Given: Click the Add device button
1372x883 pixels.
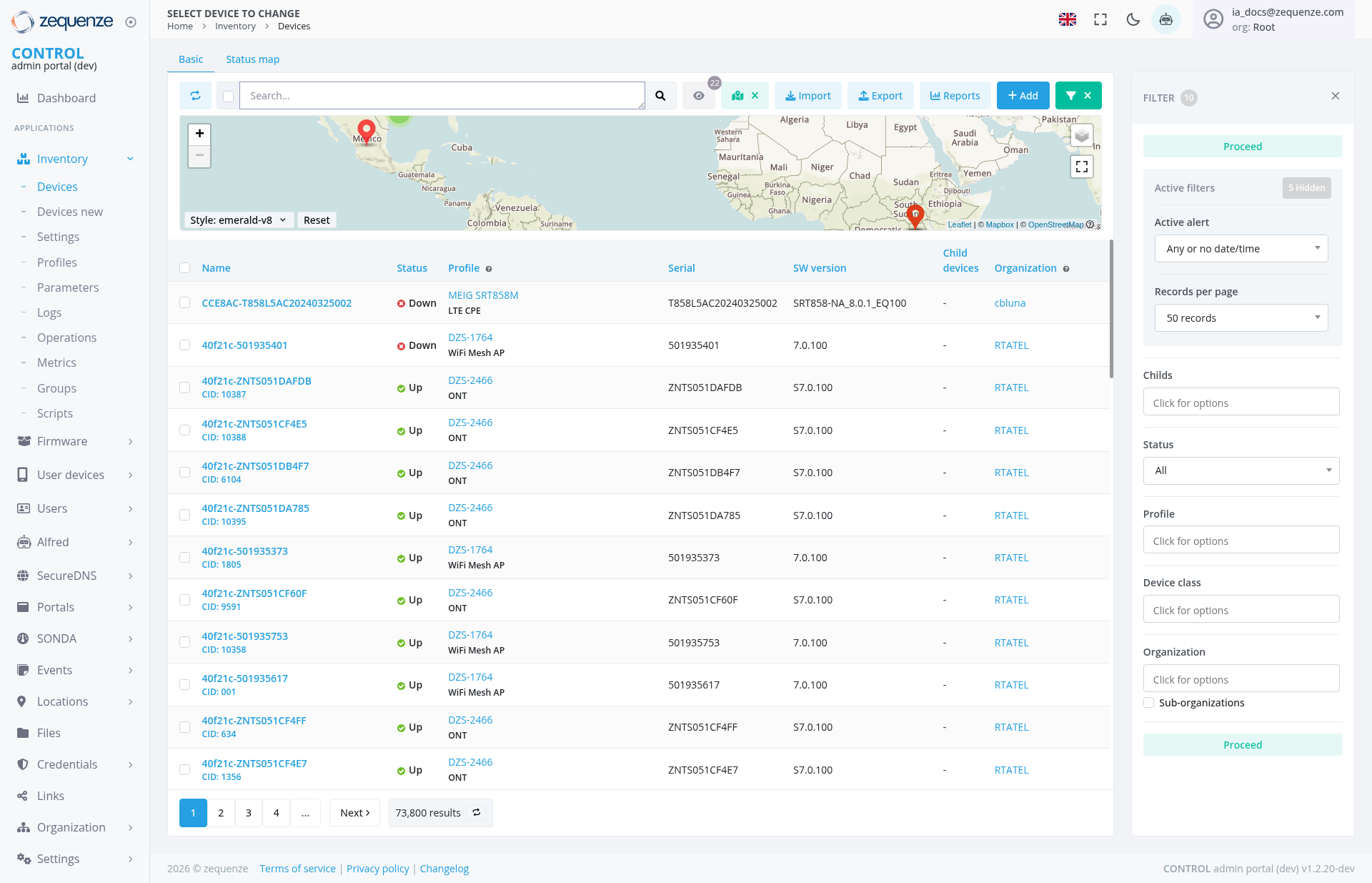Looking at the screenshot, I should click(1023, 96).
